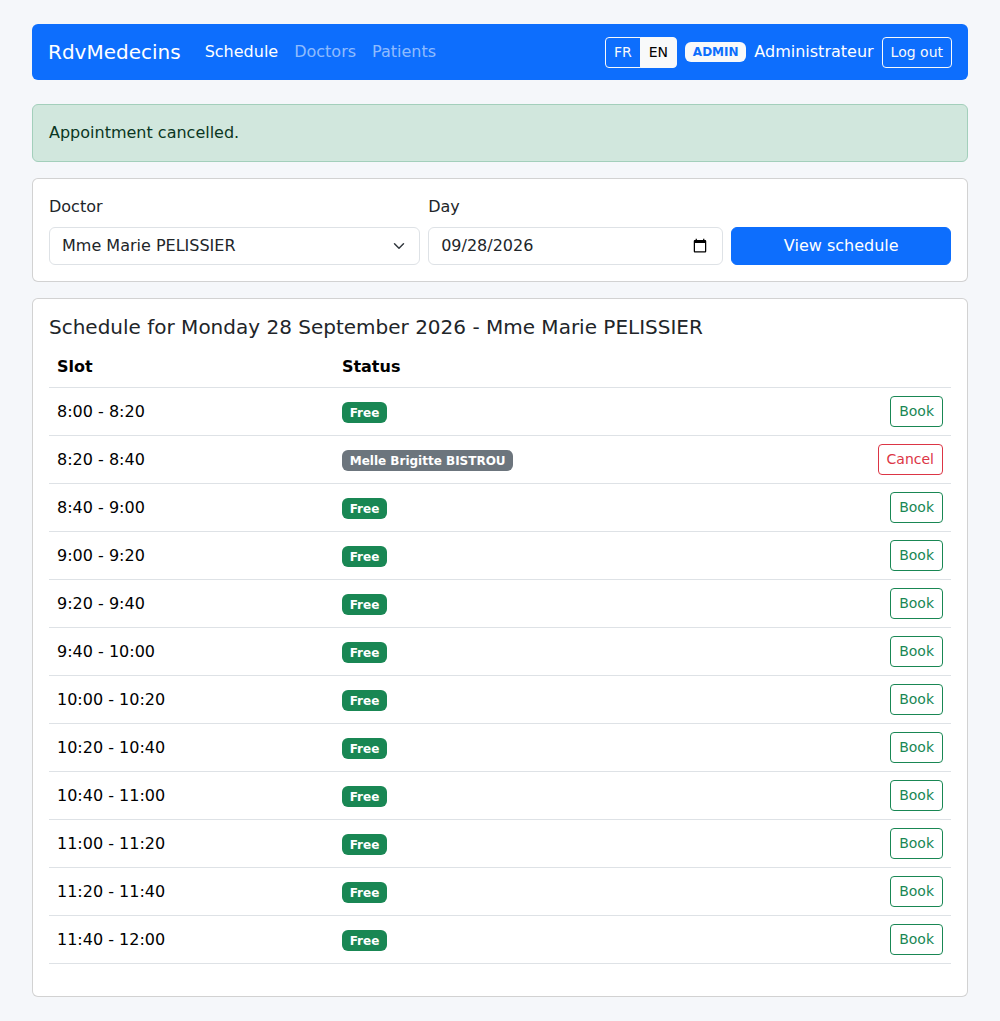The image size is (1000, 1021).
Task: Book the 10:00 - 10:20 slot
Action: coord(916,699)
